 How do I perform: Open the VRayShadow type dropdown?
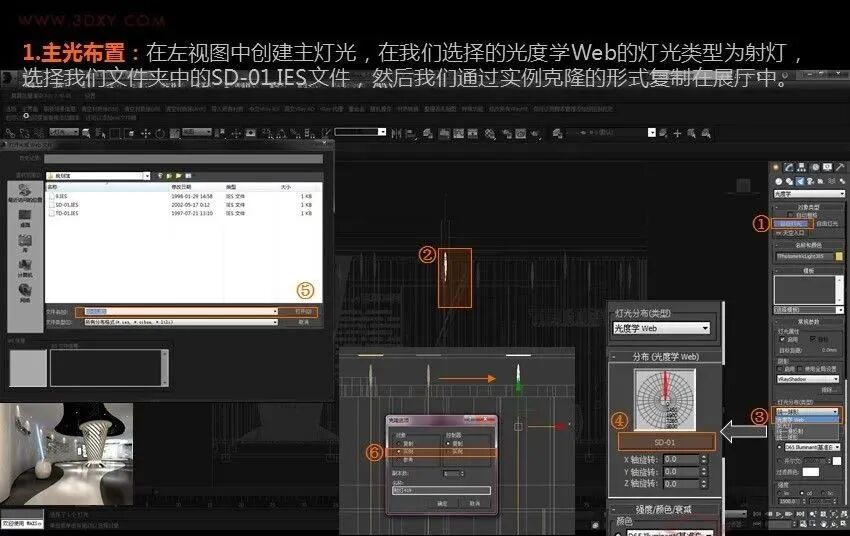(808, 379)
